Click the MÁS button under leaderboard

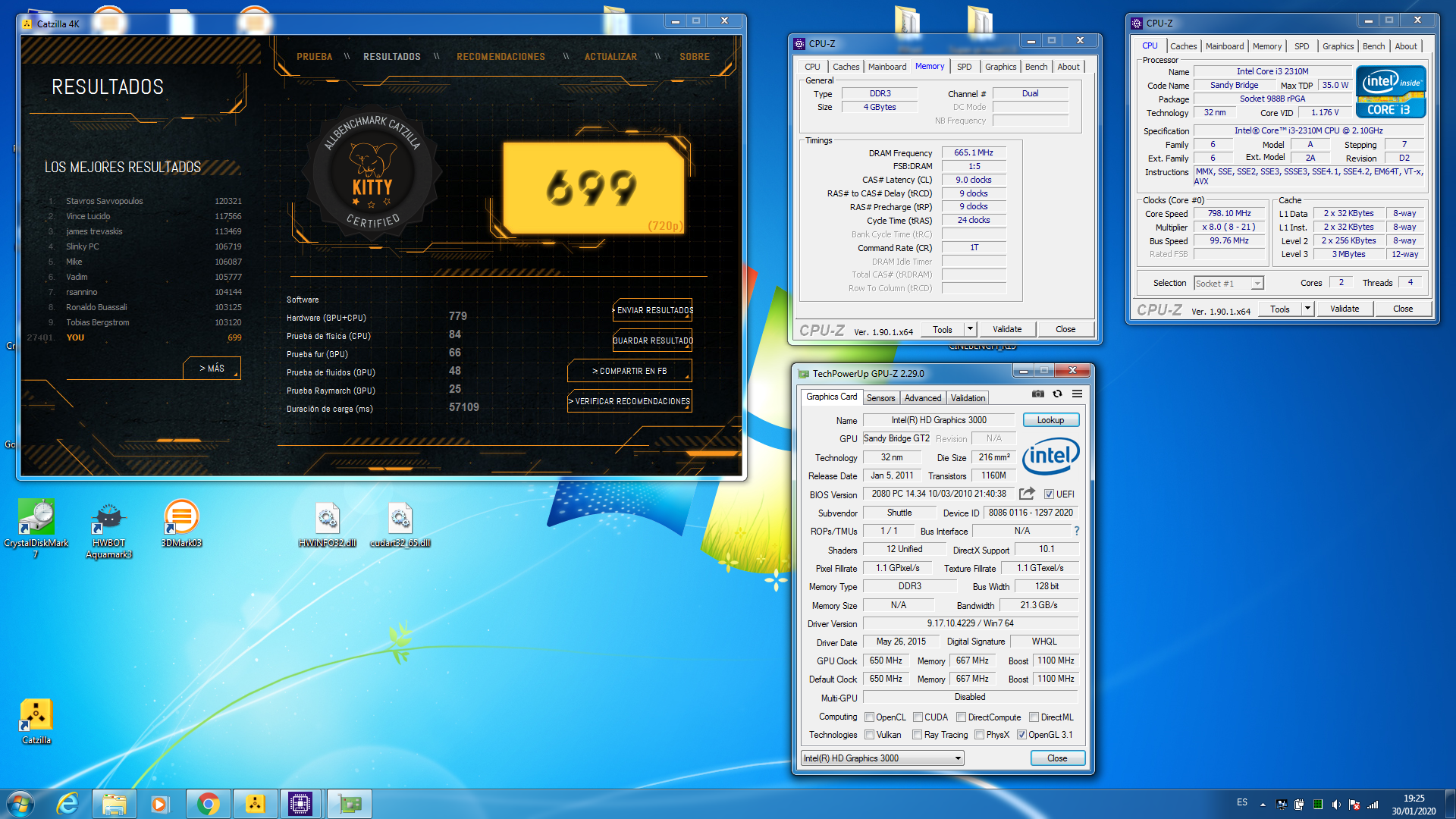pyautogui.click(x=212, y=369)
